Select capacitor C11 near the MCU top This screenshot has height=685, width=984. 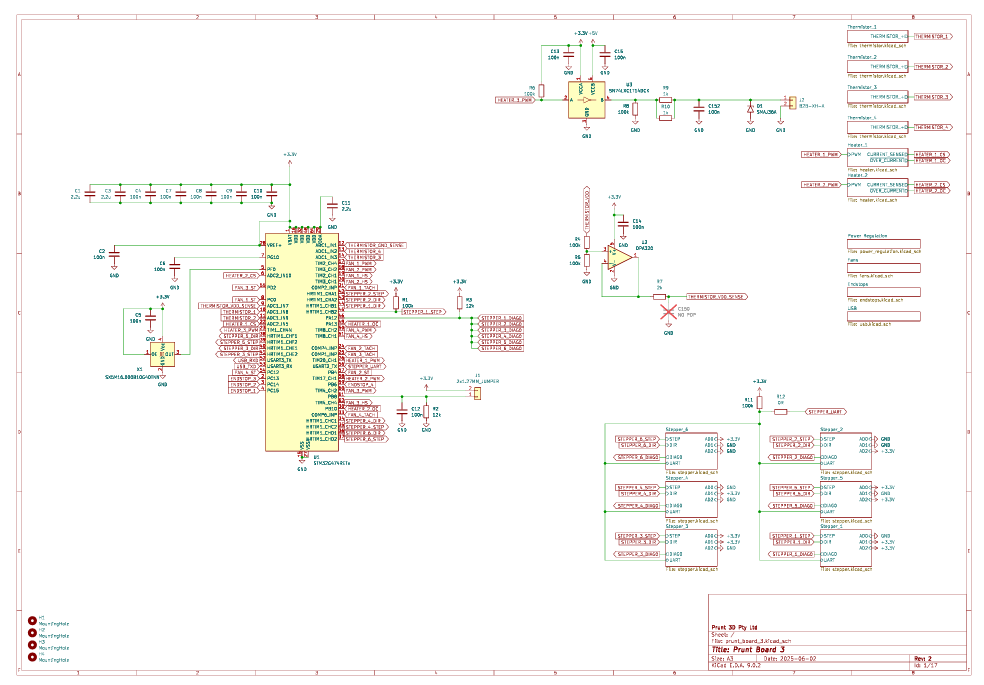(333, 206)
